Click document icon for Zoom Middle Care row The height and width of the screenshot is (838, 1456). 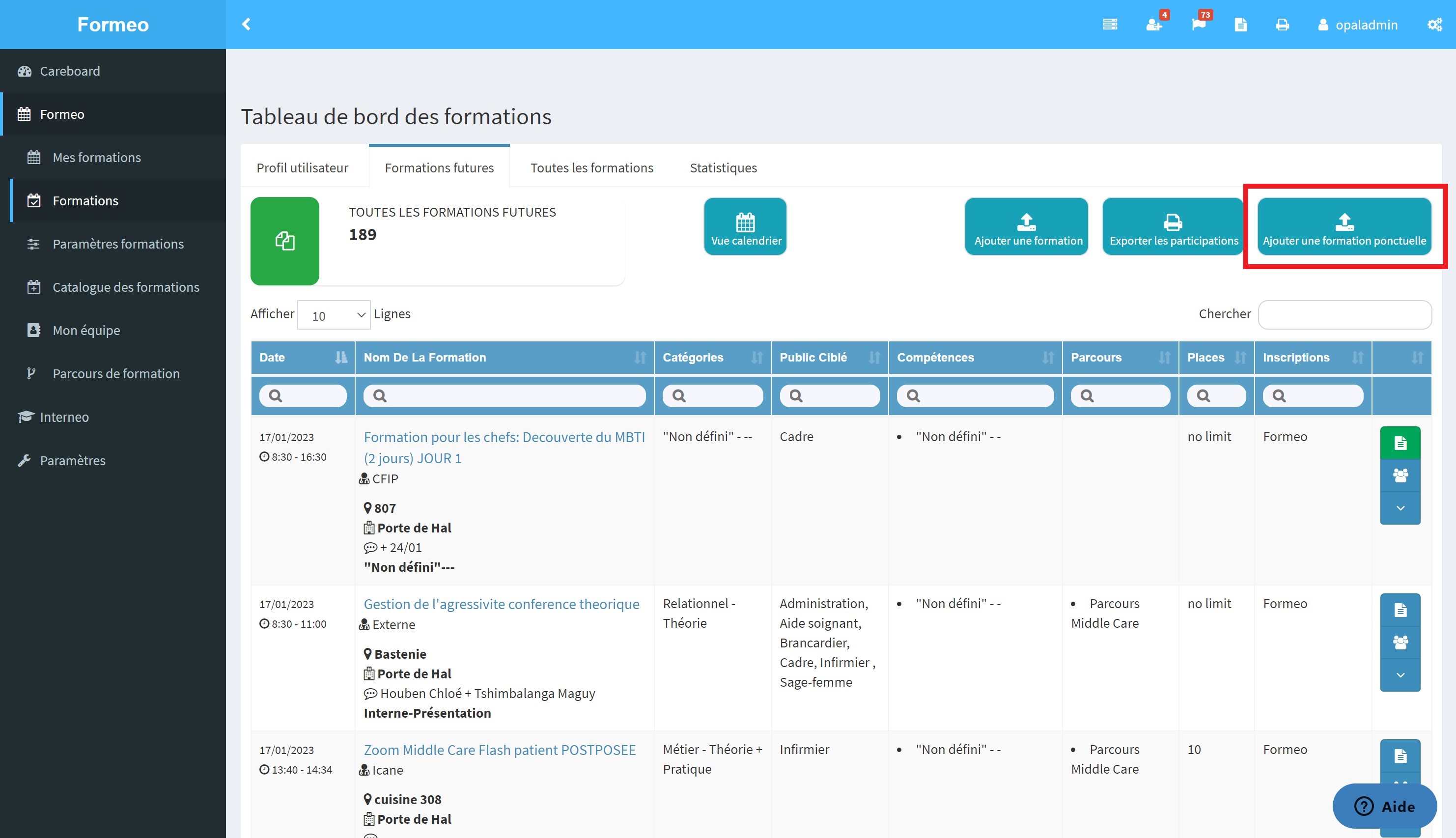pos(1400,755)
